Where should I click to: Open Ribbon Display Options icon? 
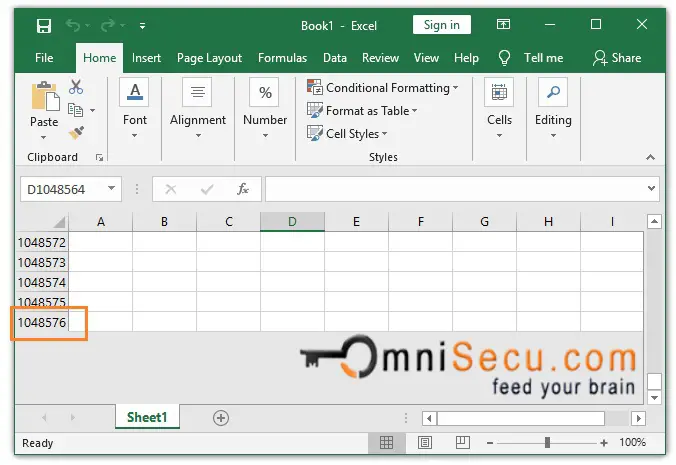[503, 25]
